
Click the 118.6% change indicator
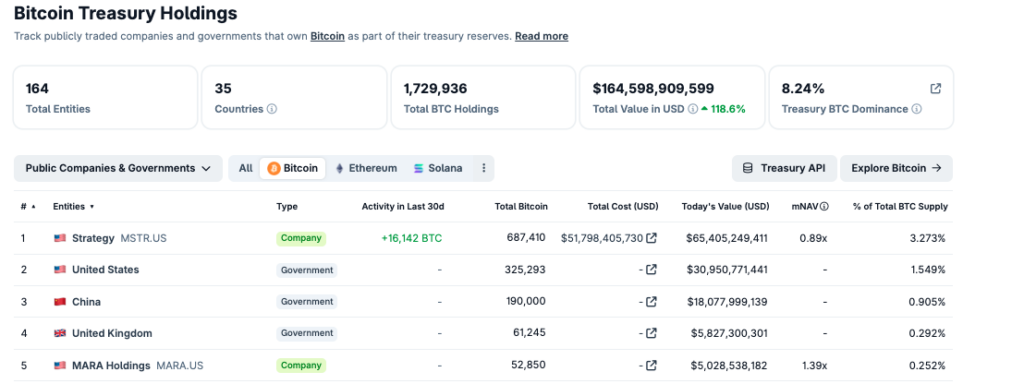click(724, 109)
